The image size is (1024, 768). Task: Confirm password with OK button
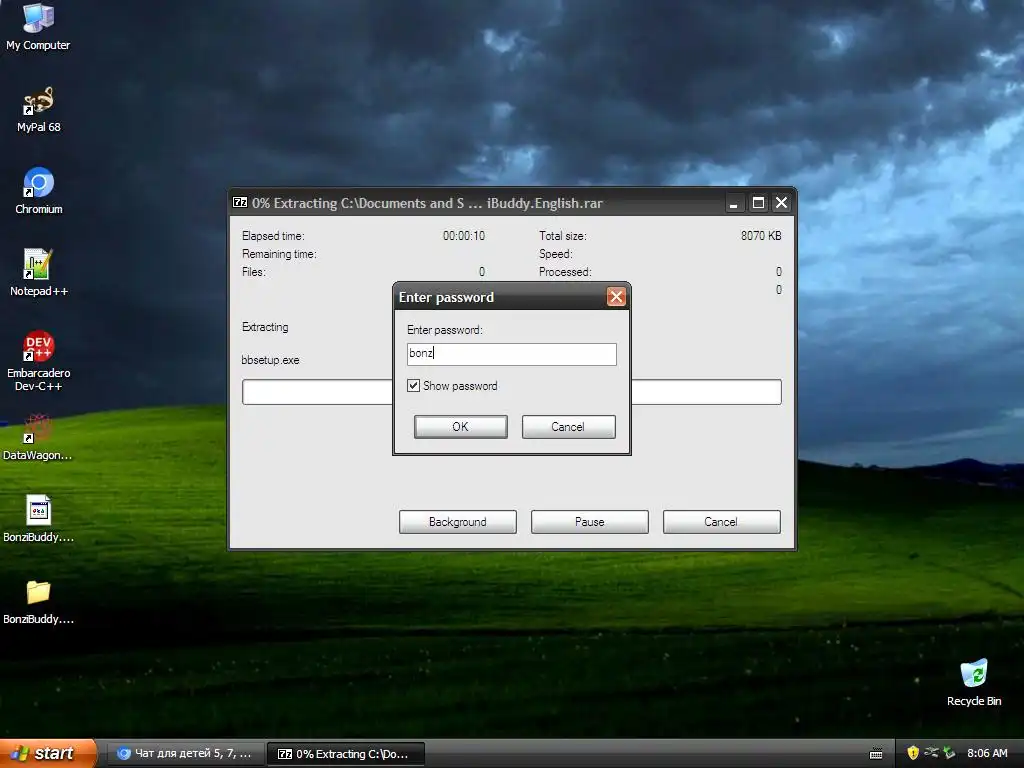click(x=460, y=426)
